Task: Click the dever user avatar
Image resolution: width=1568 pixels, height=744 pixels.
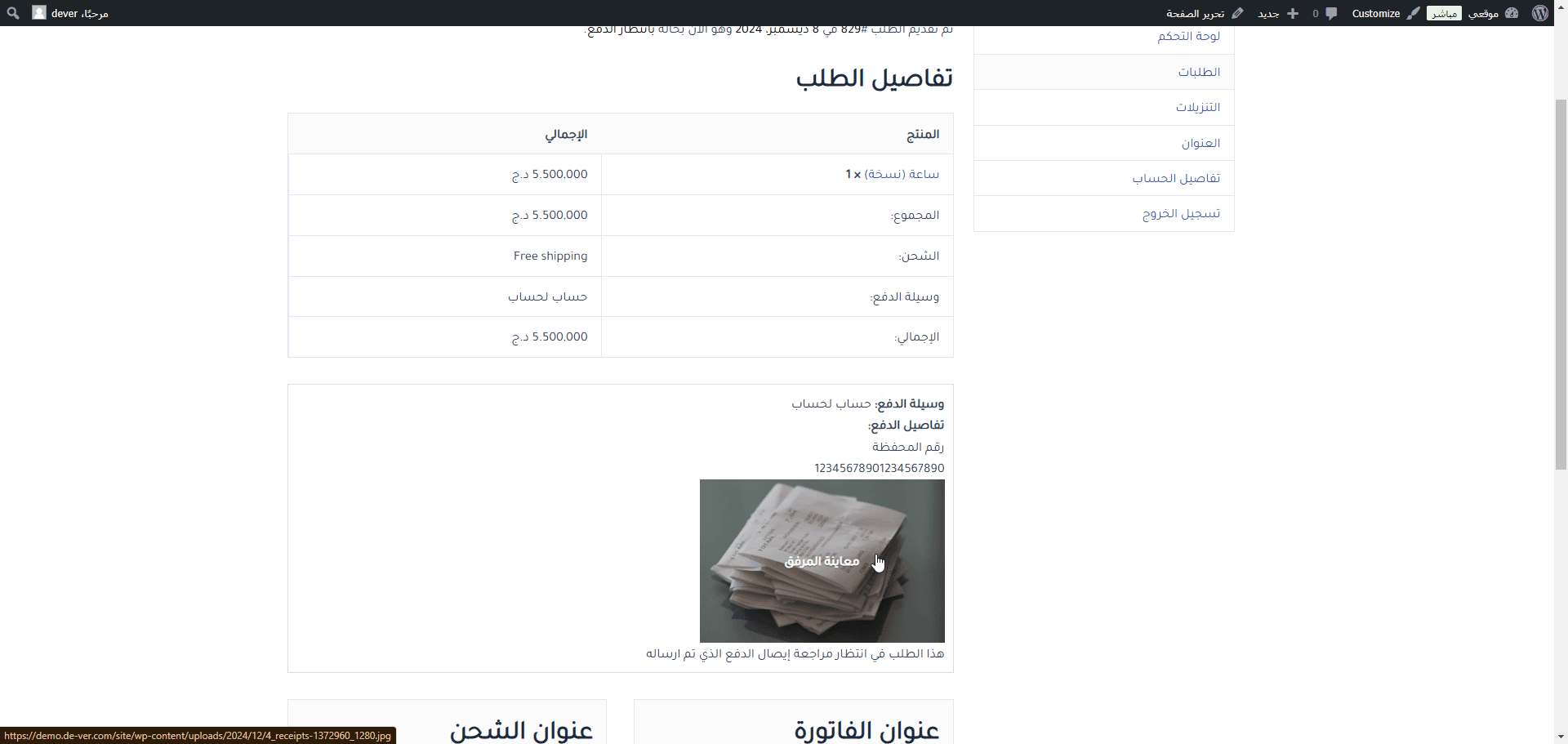Action: coord(39,13)
